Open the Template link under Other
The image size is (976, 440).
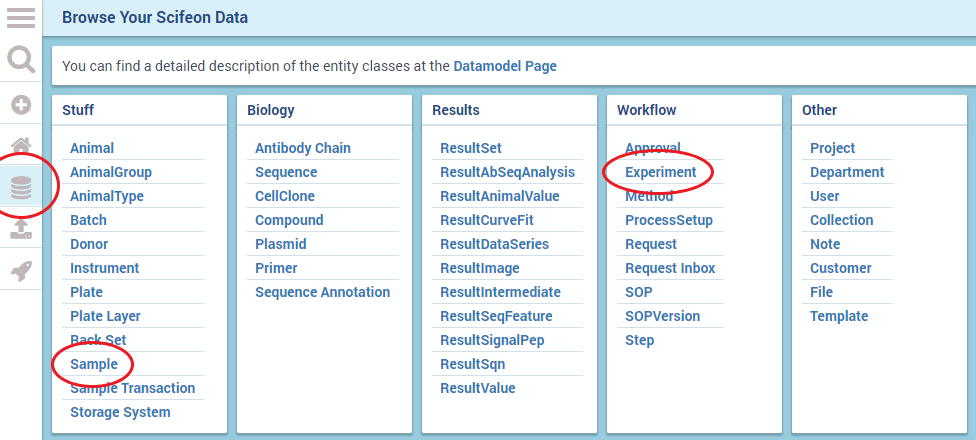pyautogui.click(x=839, y=316)
